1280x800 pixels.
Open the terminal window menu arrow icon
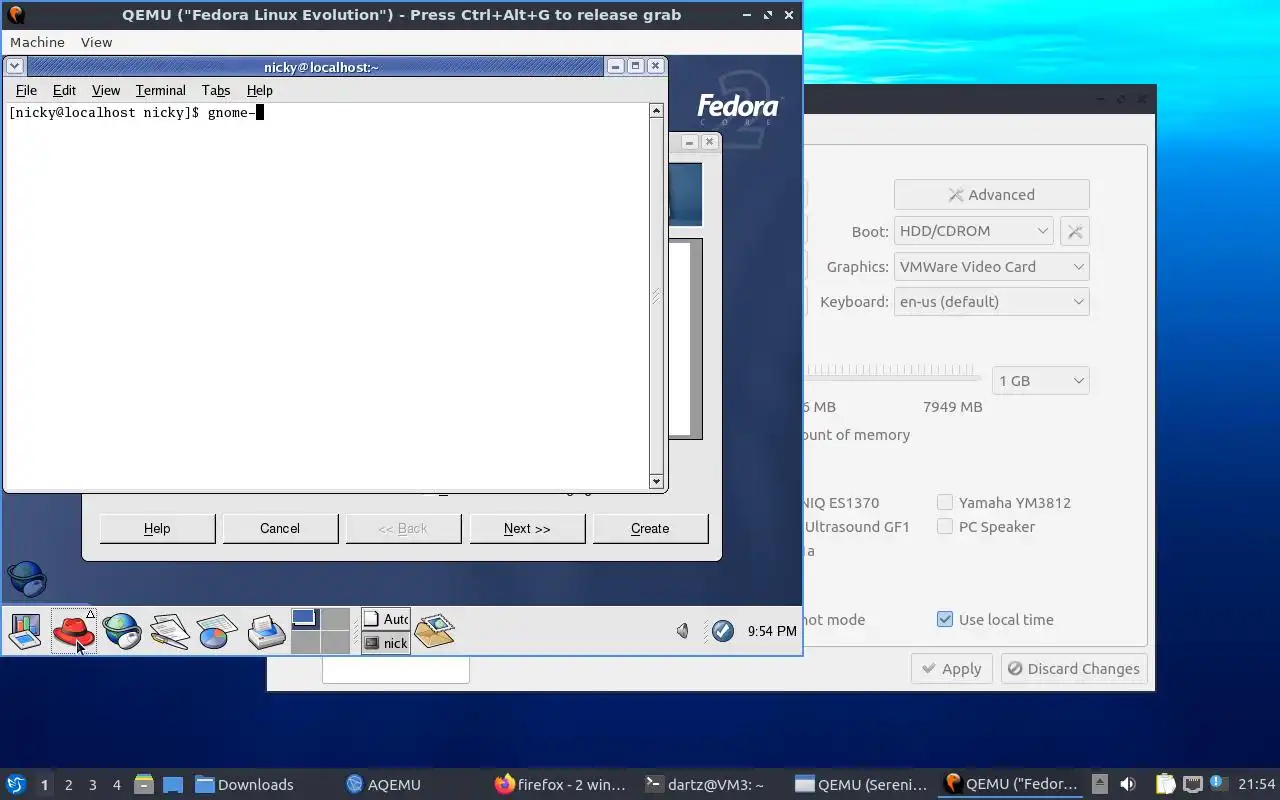point(15,66)
